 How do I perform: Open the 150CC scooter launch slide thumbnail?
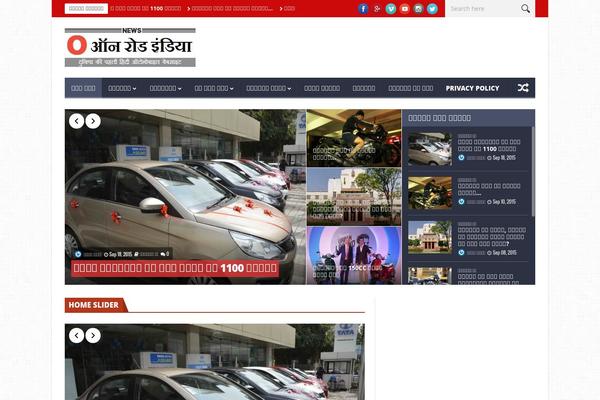coord(354,255)
